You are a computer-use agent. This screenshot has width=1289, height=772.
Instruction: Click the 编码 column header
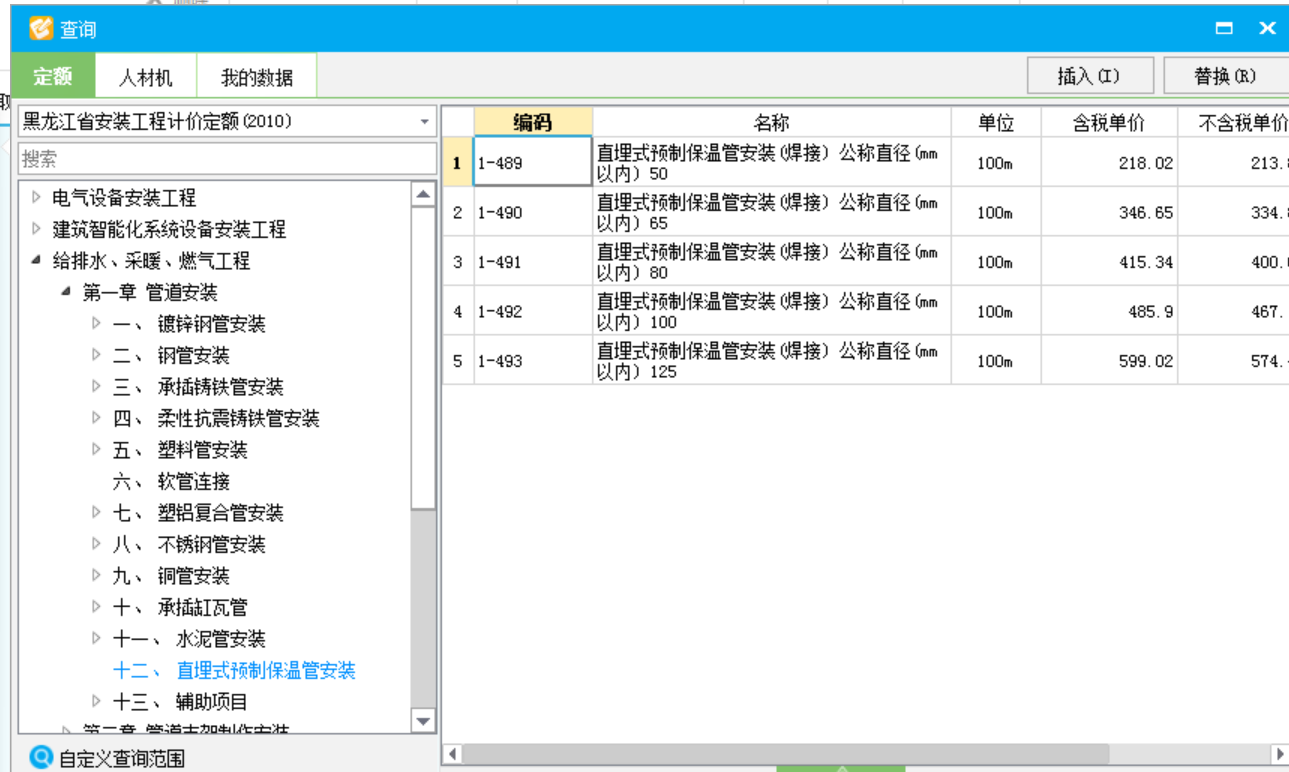point(533,122)
